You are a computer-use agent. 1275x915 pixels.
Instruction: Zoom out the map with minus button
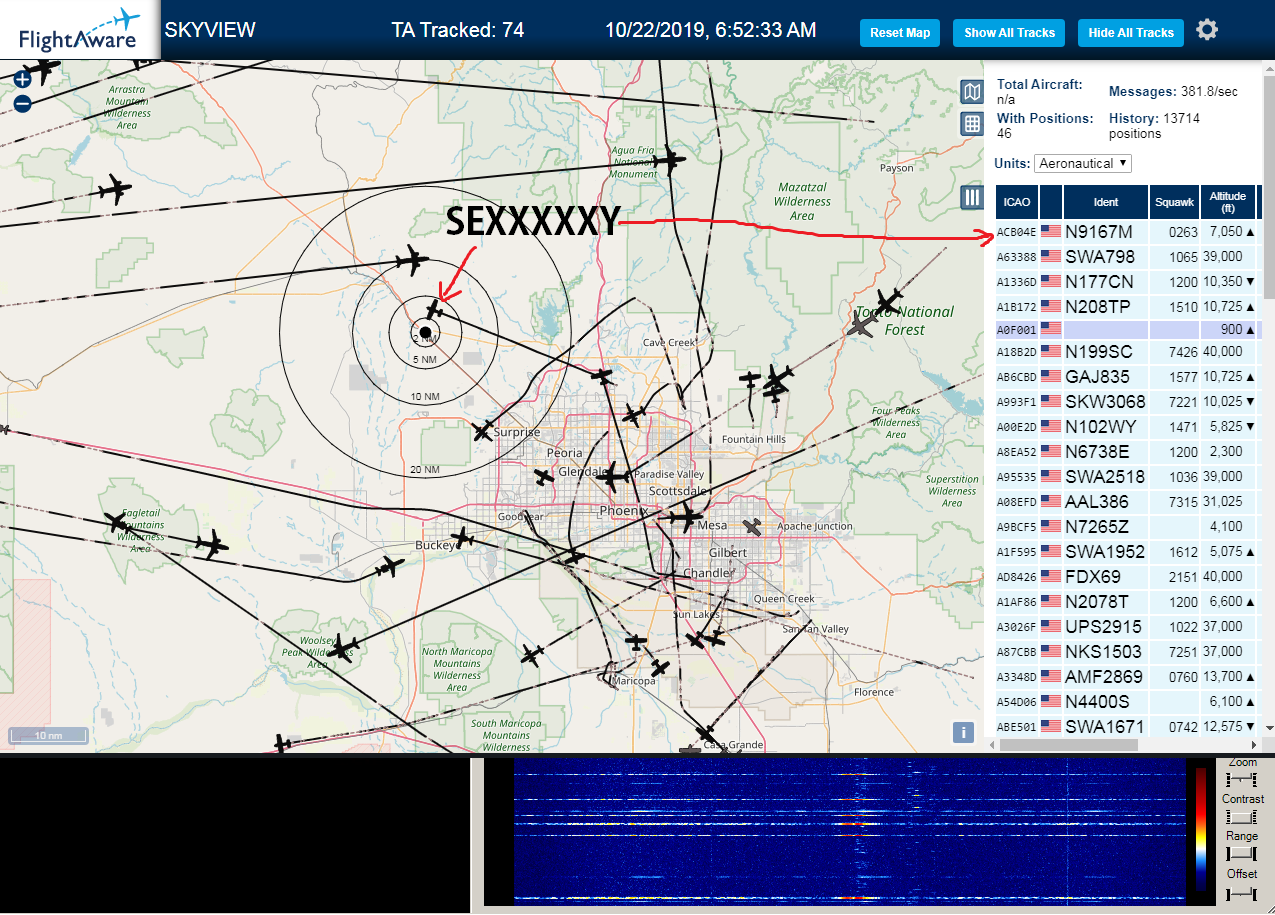coord(22,103)
